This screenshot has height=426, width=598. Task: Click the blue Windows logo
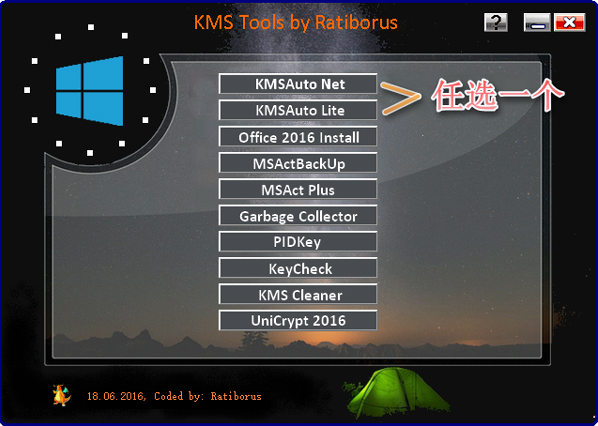click(90, 91)
